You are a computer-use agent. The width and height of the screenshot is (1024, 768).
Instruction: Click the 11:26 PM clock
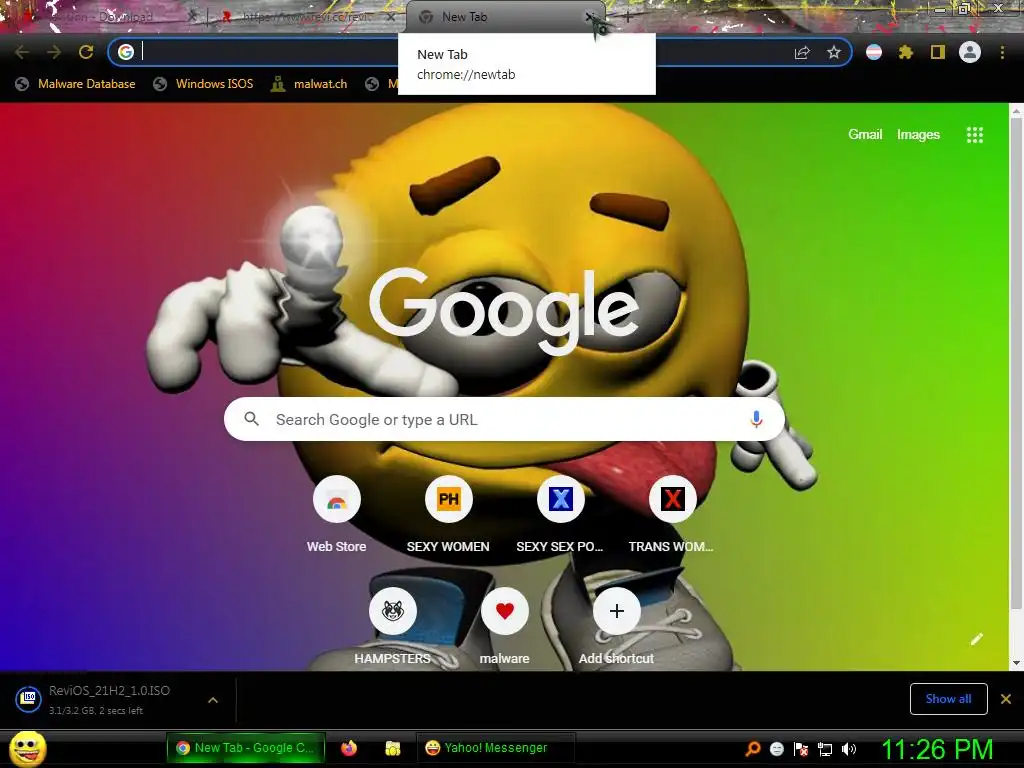tap(937, 749)
